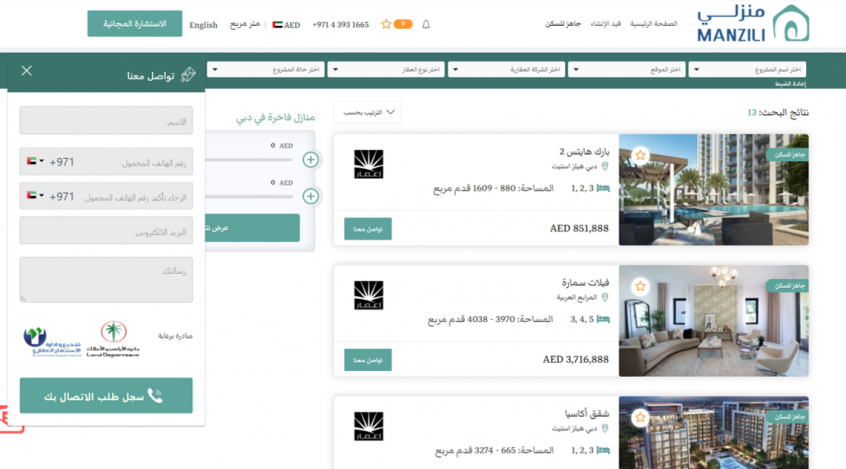The height and width of the screenshot is (469, 846).
Task: Click Emaar logo on بارك هايتس 2 card
Action: (369, 164)
